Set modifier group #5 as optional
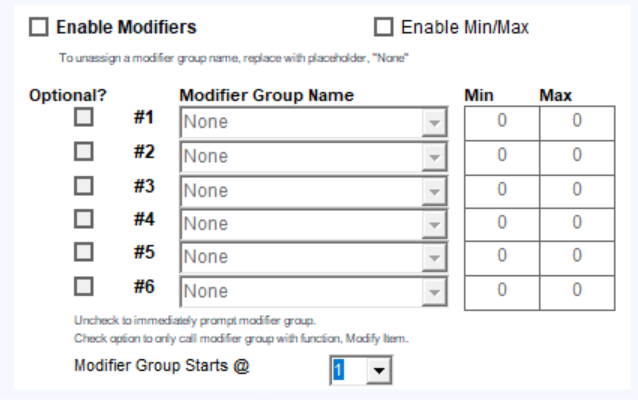 click(x=85, y=252)
